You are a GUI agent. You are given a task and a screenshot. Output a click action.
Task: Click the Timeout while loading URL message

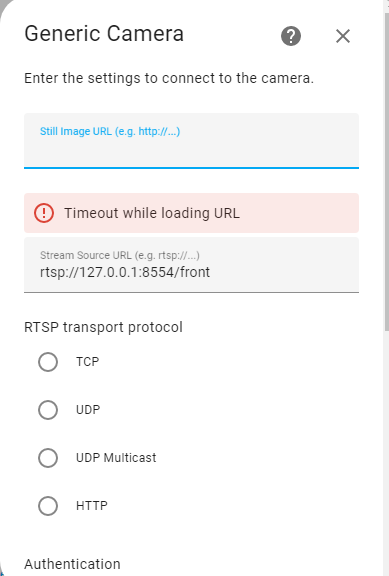click(152, 213)
